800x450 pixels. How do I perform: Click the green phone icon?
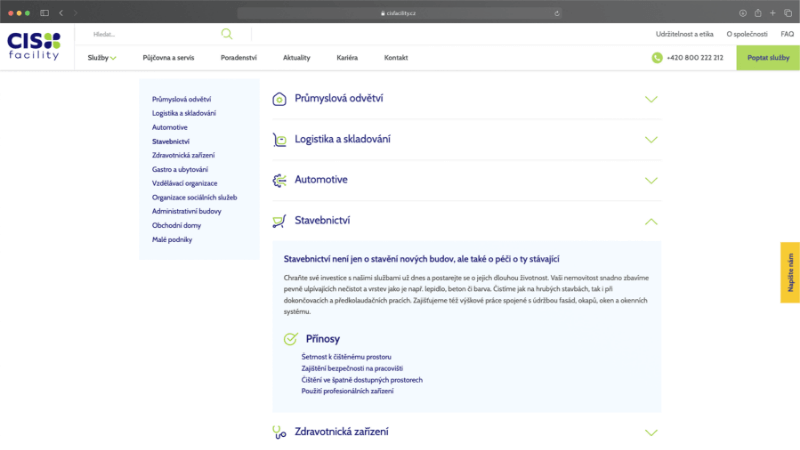pos(657,58)
